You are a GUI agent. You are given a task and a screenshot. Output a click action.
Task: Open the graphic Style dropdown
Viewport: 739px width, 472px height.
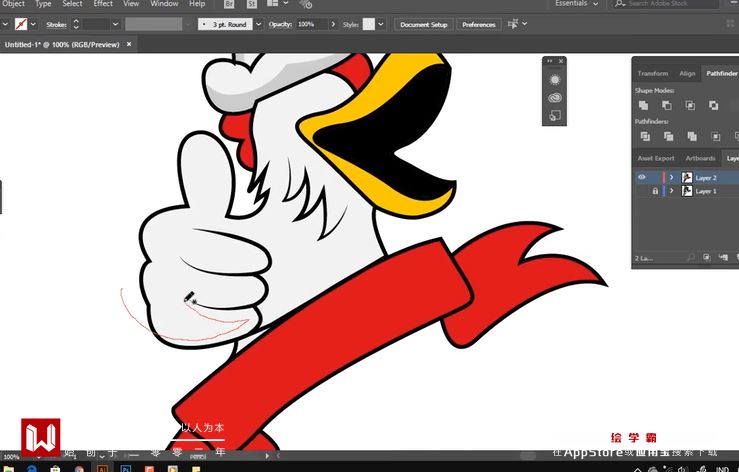[381, 24]
